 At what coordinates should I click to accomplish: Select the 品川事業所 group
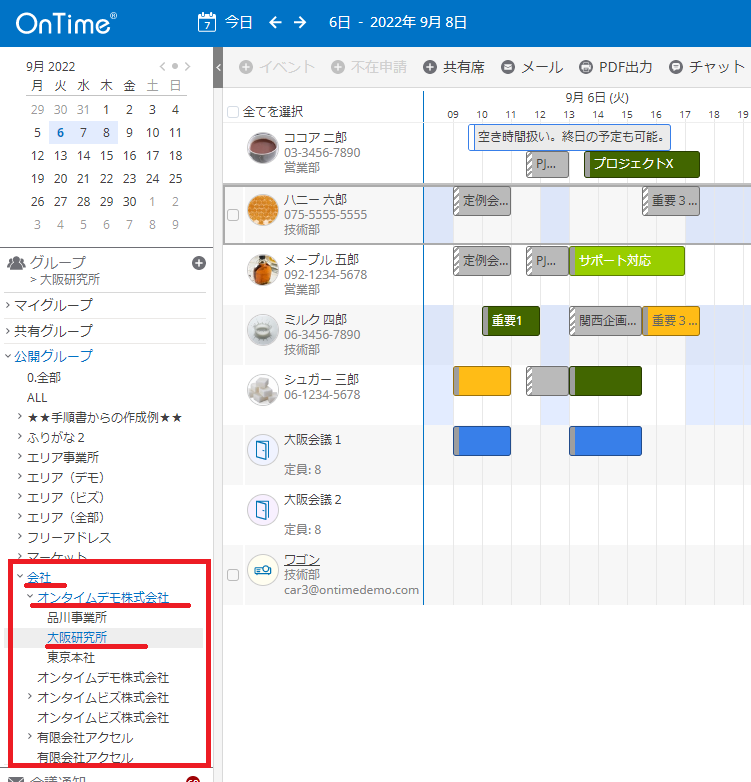point(77,617)
